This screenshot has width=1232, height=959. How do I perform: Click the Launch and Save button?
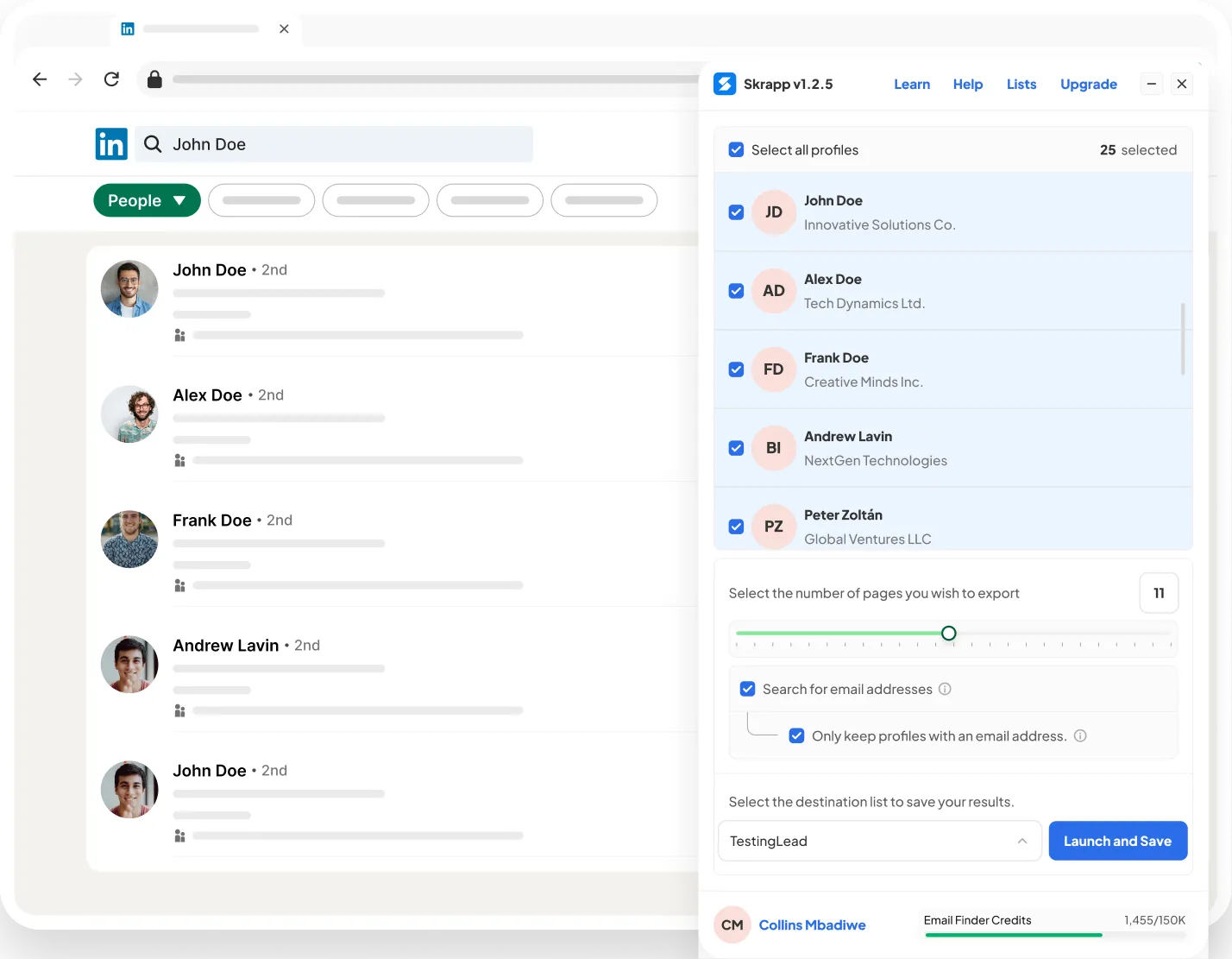click(1118, 841)
